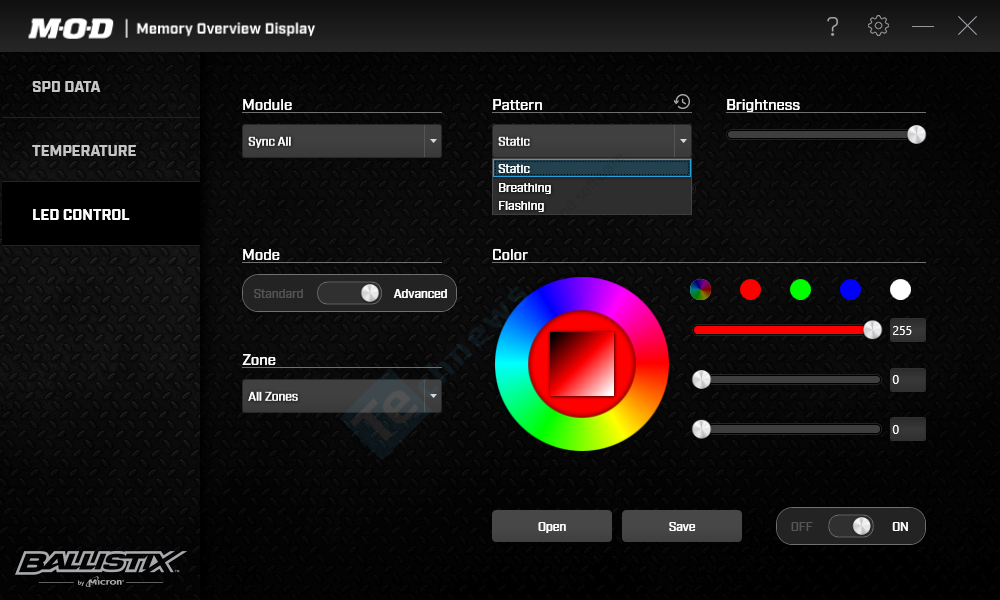Click the saturation square inside the wheel
The width and height of the screenshot is (1000, 600).
coord(582,364)
